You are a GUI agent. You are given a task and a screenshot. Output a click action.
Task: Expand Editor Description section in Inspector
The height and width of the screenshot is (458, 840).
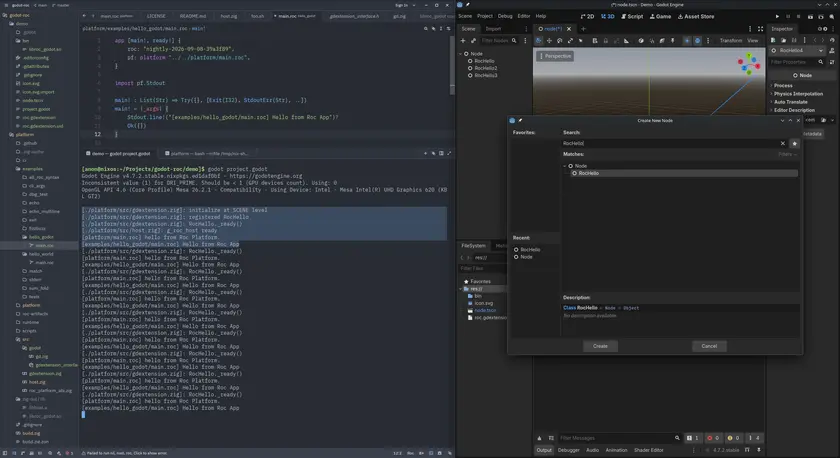coord(794,110)
